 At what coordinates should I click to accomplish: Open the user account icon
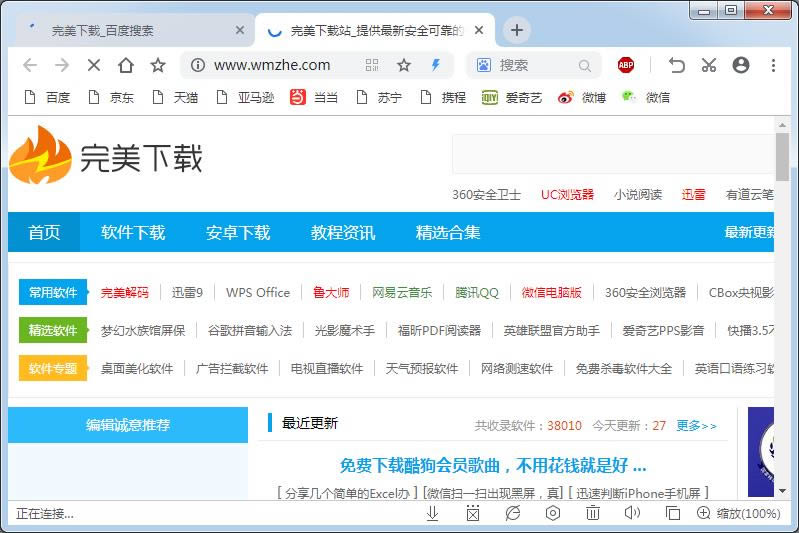click(x=741, y=65)
